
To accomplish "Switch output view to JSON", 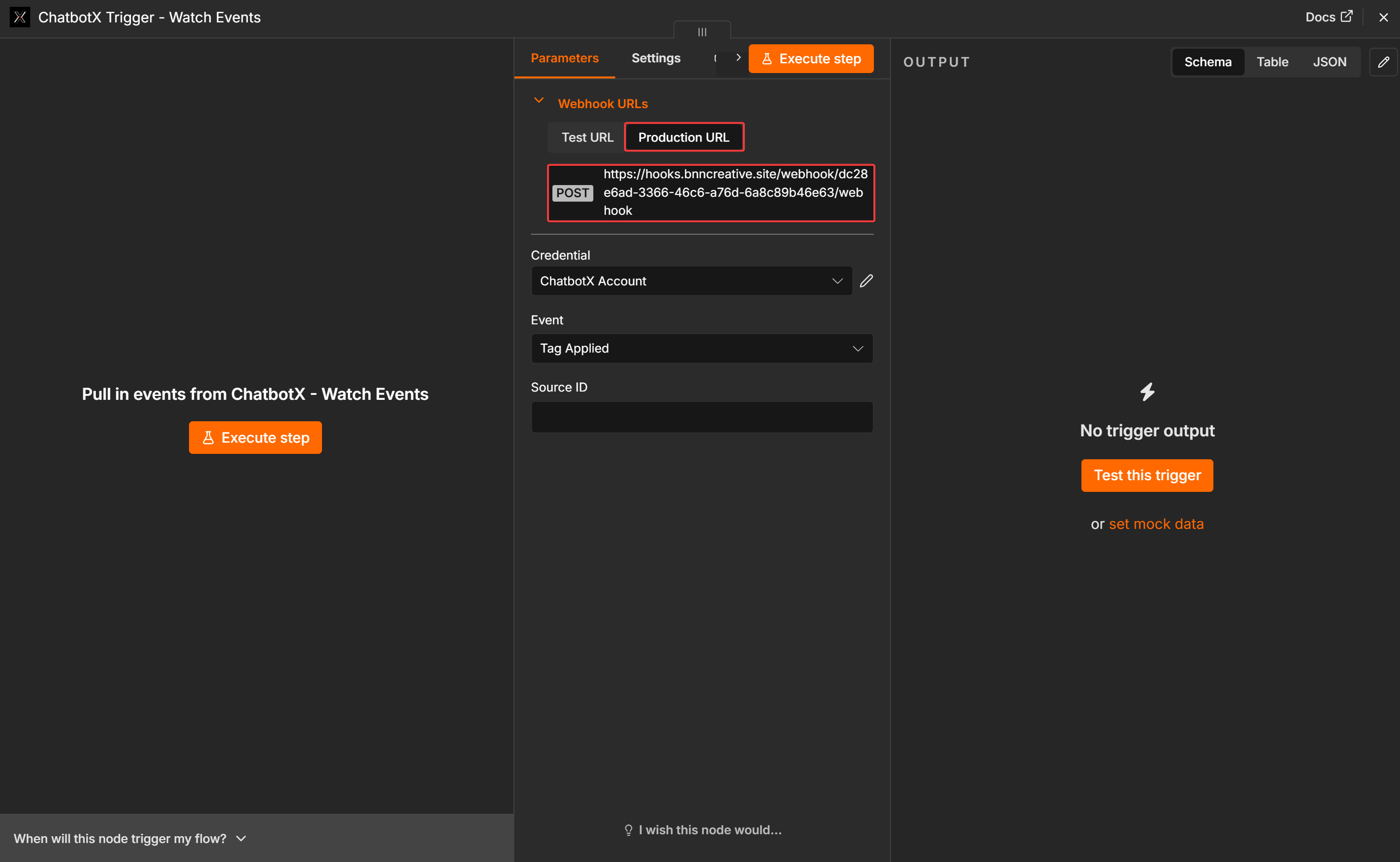I will pos(1329,62).
